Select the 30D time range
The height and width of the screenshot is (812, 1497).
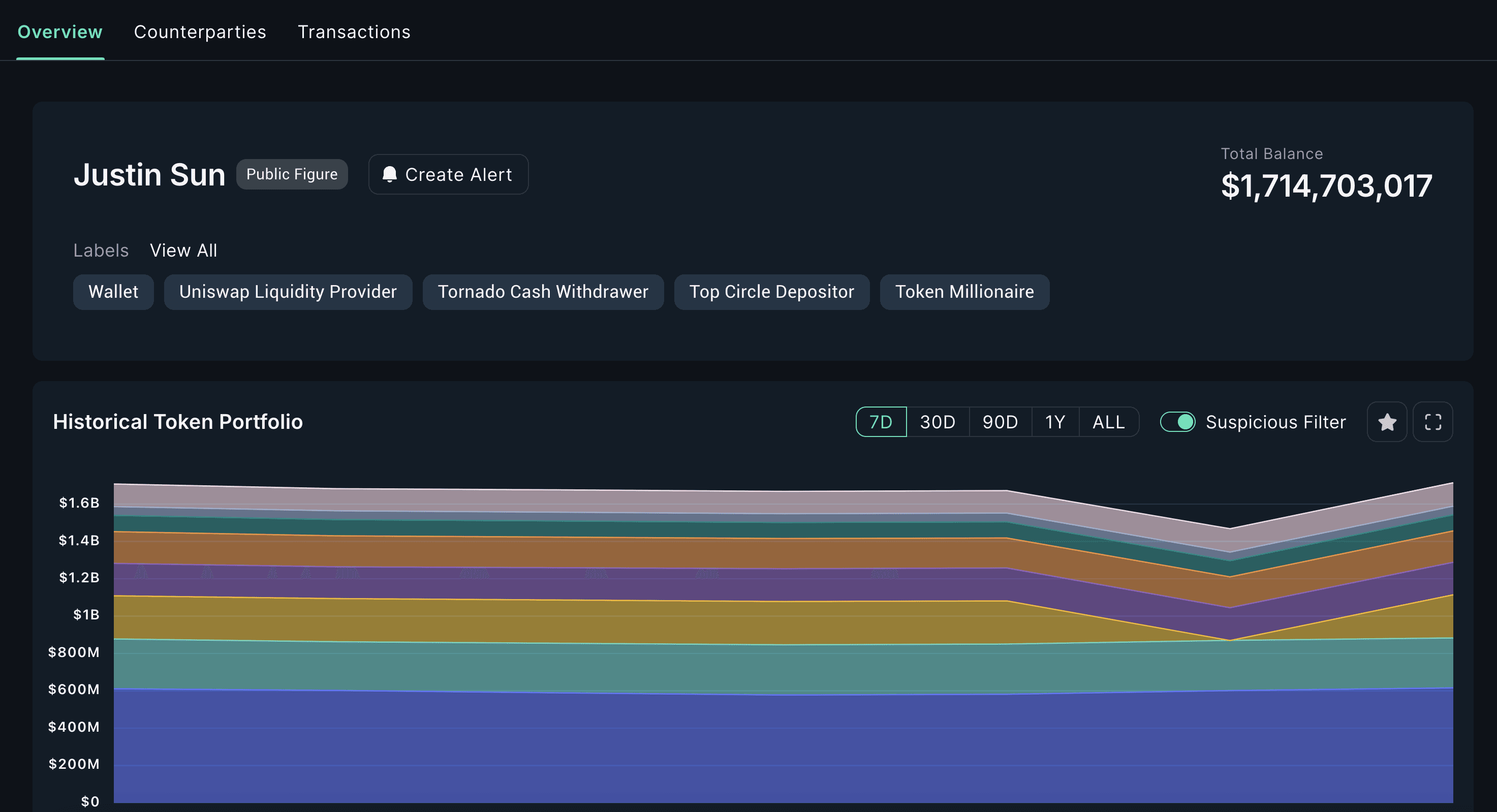click(938, 422)
